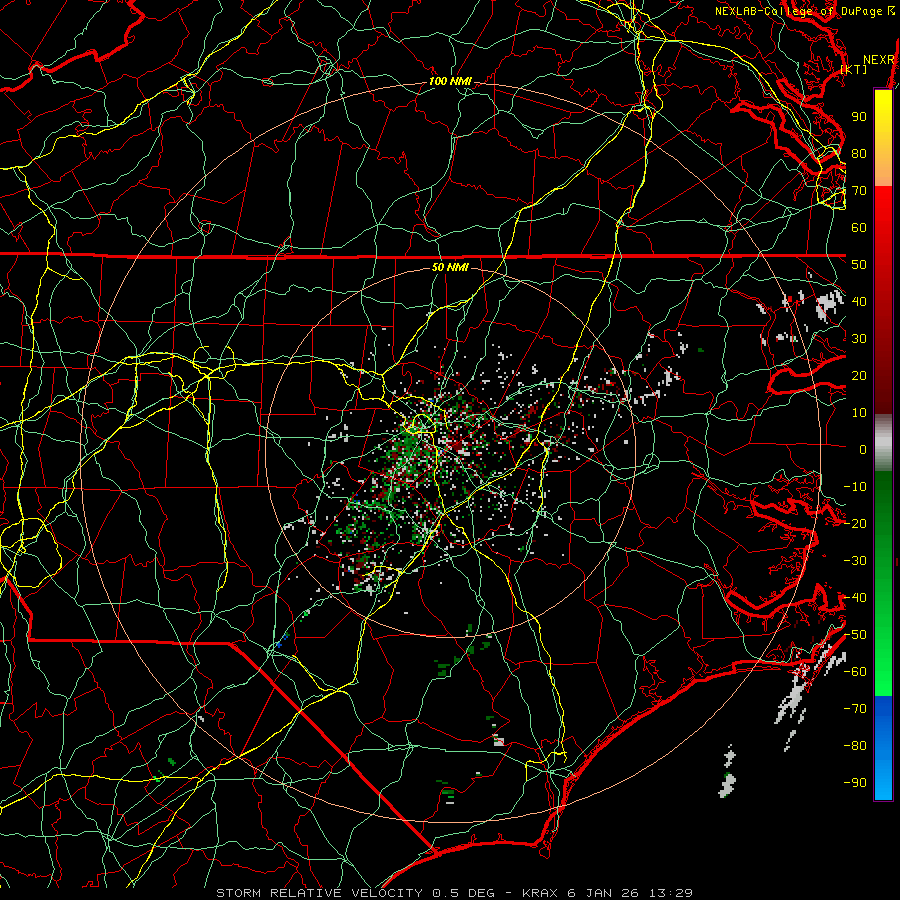This screenshot has height=900, width=900.
Task: Select the 70 value on velocity scale
Action: click(x=859, y=191)
